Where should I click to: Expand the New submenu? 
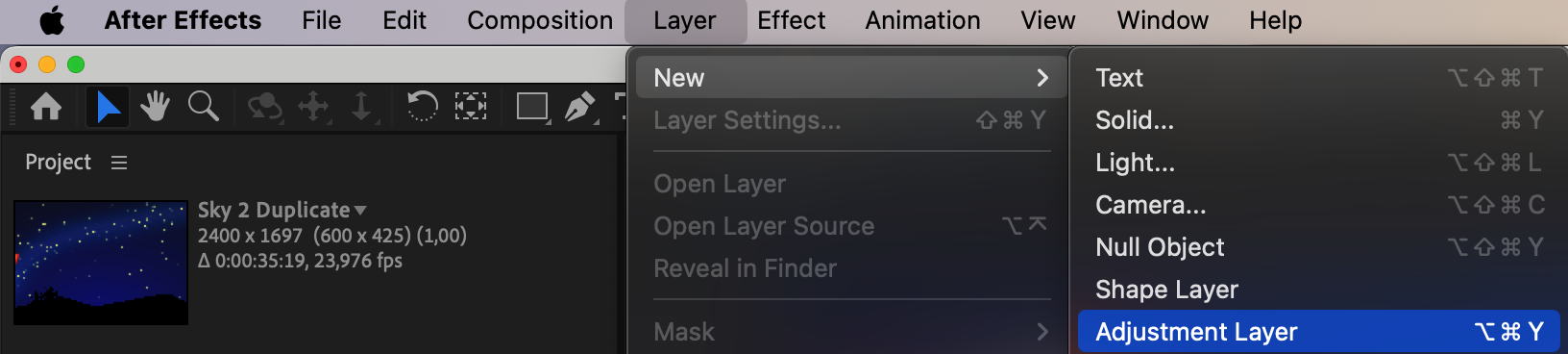click(846, 78)
